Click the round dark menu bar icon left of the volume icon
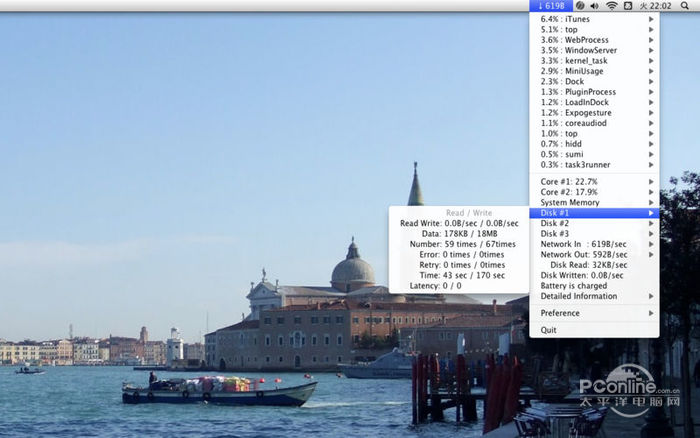This screenshot has width=700, height=438. (579, 6)
